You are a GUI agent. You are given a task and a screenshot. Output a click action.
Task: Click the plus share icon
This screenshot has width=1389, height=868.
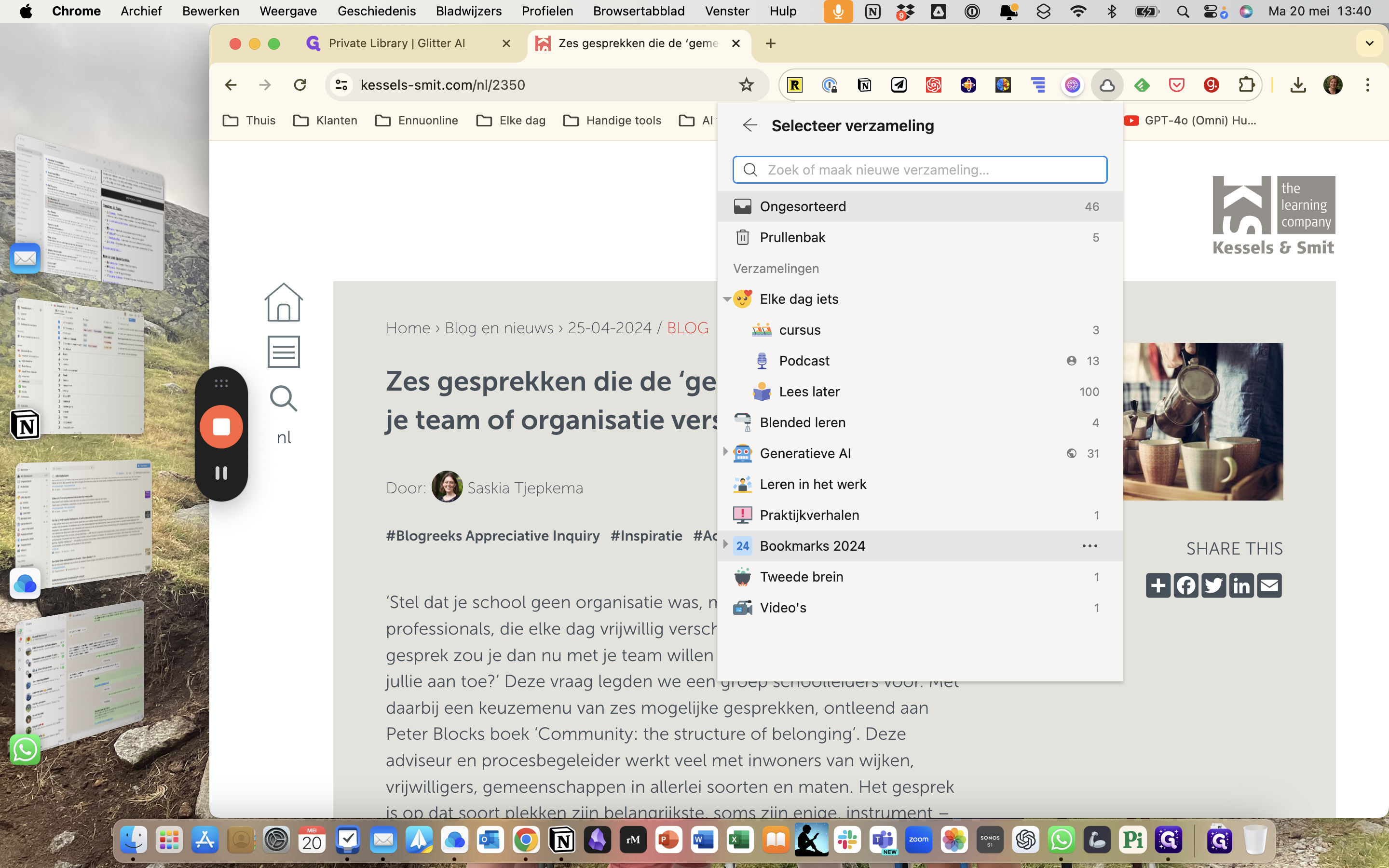click(1157, 585)
